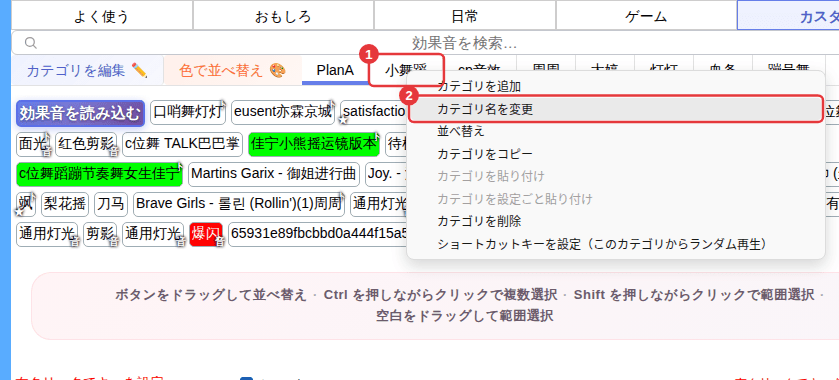This screenshot has width=839, height=380.
Task: Play the c位舞 TALK巴巴掌 sound
Action: [182, 144]
